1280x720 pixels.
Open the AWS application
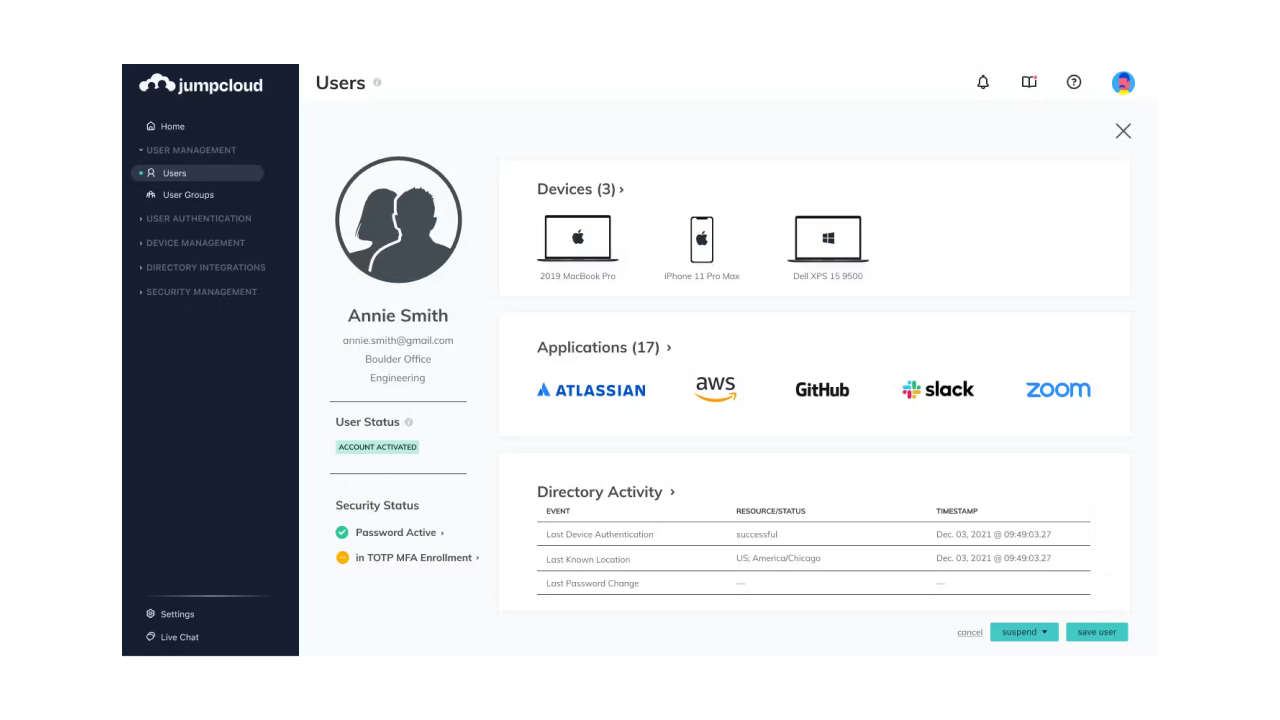tap(716, 389)
